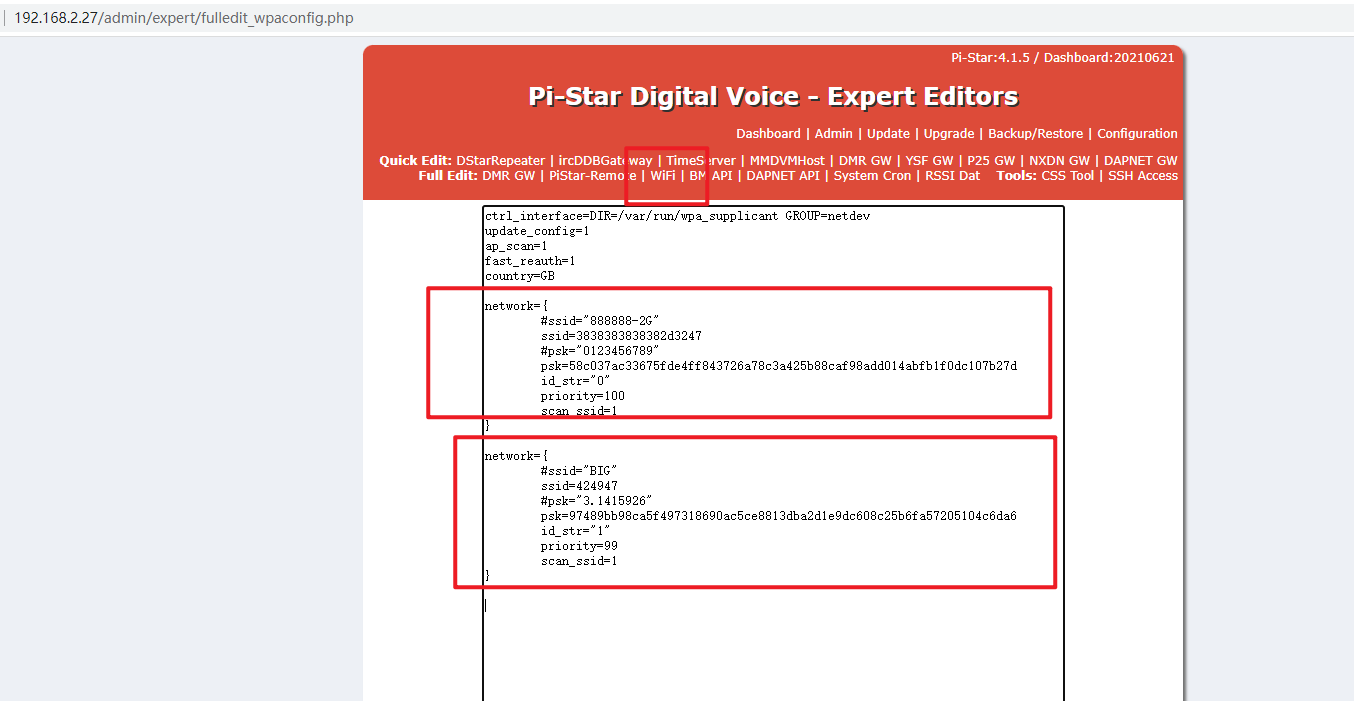This screenshot has height=701, width=1354.
Task: Click the Upgrade link
Action: point(949,134)
